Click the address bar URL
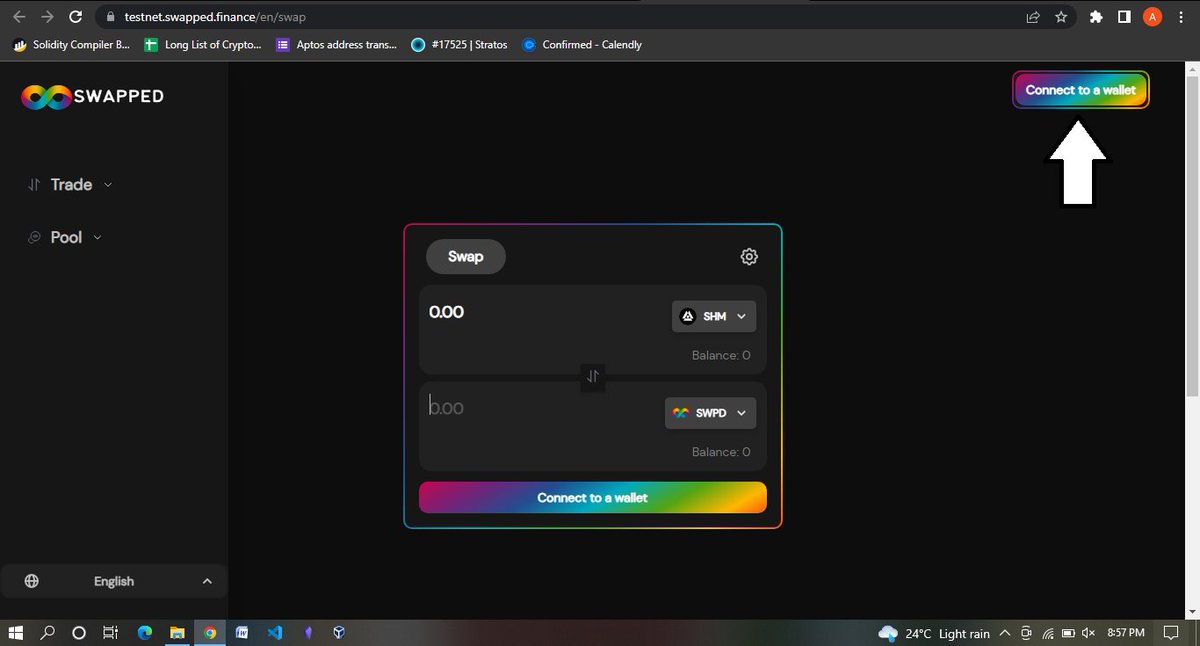 point(215,17)
